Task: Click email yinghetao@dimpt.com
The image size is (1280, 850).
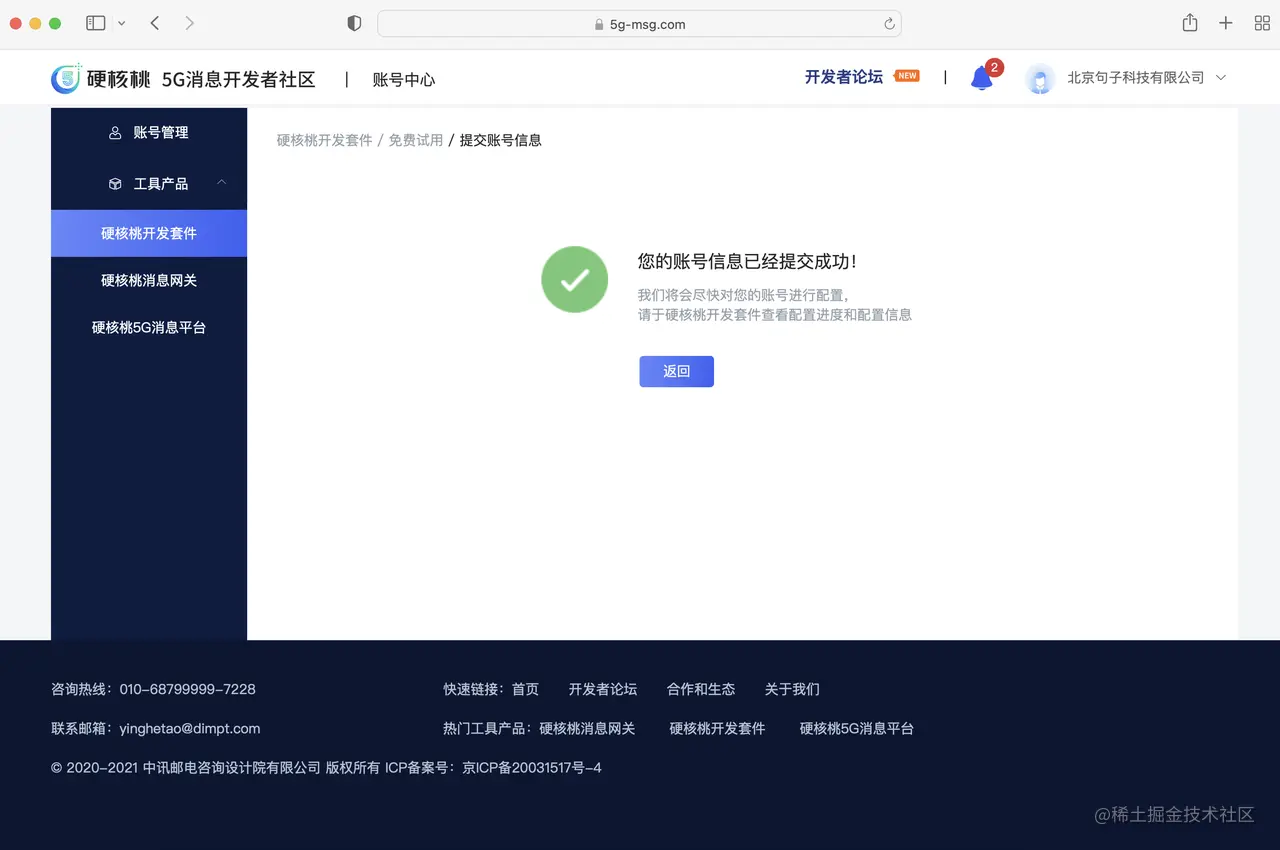Action: pyautogui.click(x=190, y=729)
